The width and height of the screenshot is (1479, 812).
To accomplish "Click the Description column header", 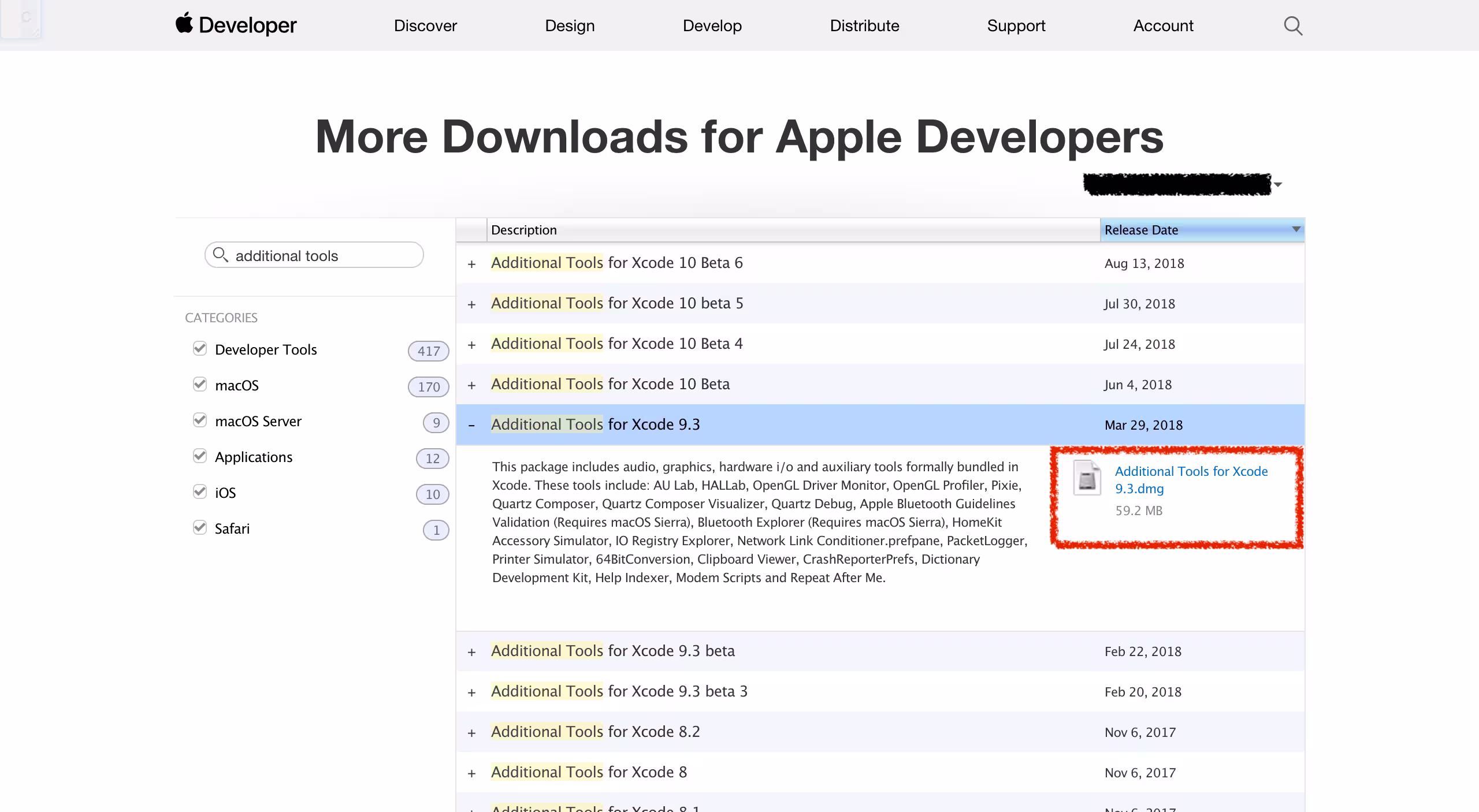I will coord(794,230).
